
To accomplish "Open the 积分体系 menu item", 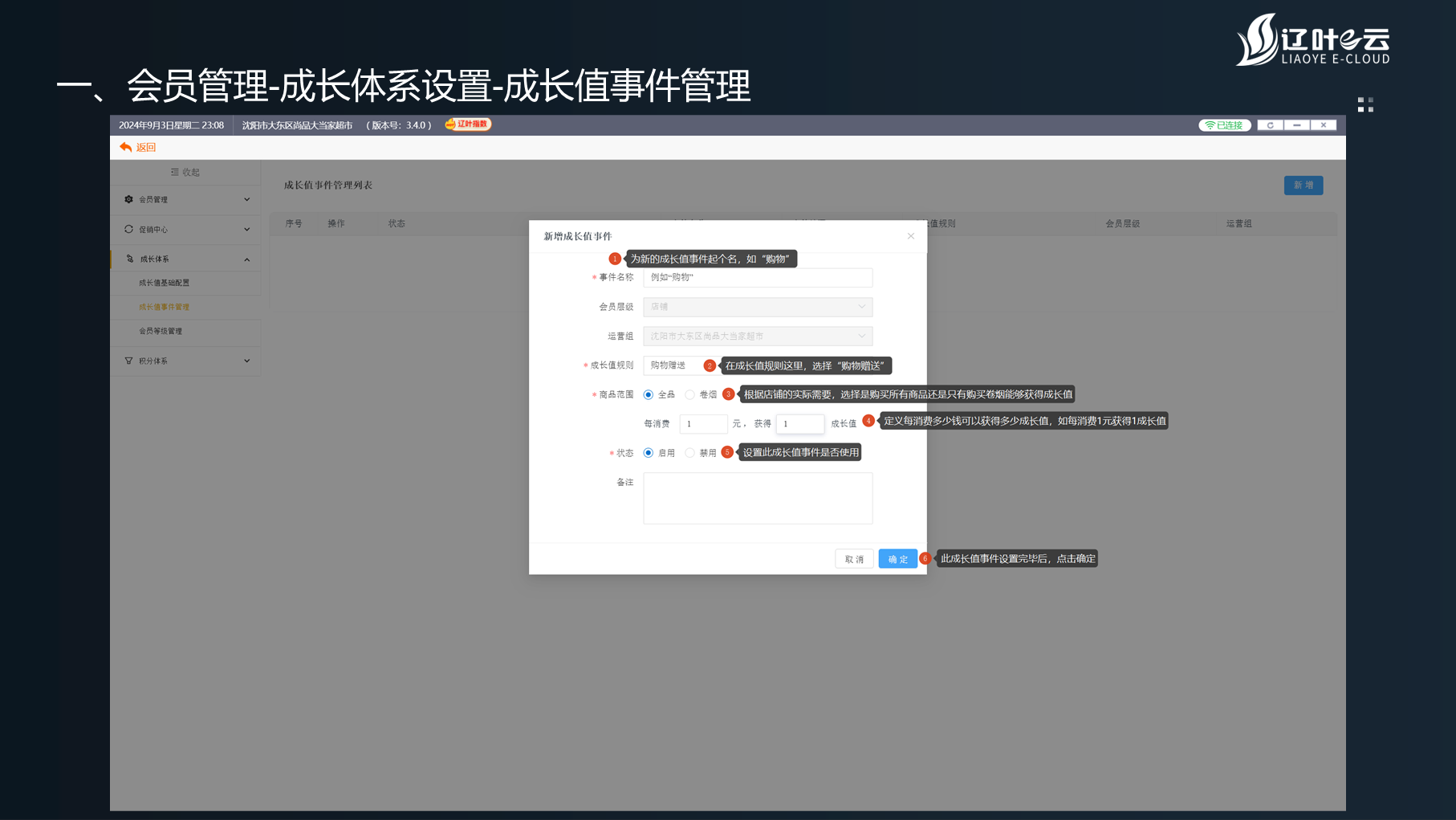I will click(x=185, y=361).
